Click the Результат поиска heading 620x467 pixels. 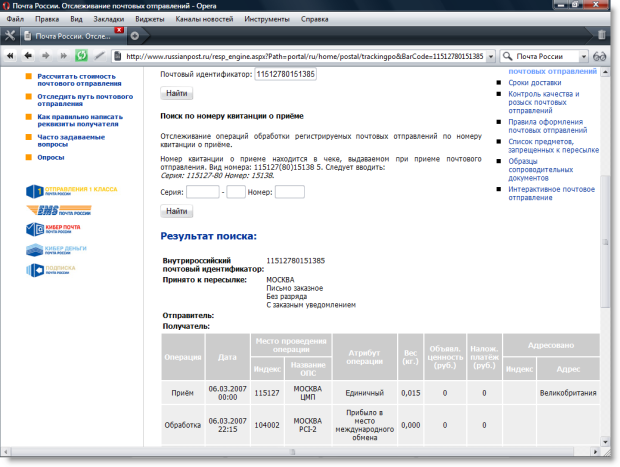[208, 236]
